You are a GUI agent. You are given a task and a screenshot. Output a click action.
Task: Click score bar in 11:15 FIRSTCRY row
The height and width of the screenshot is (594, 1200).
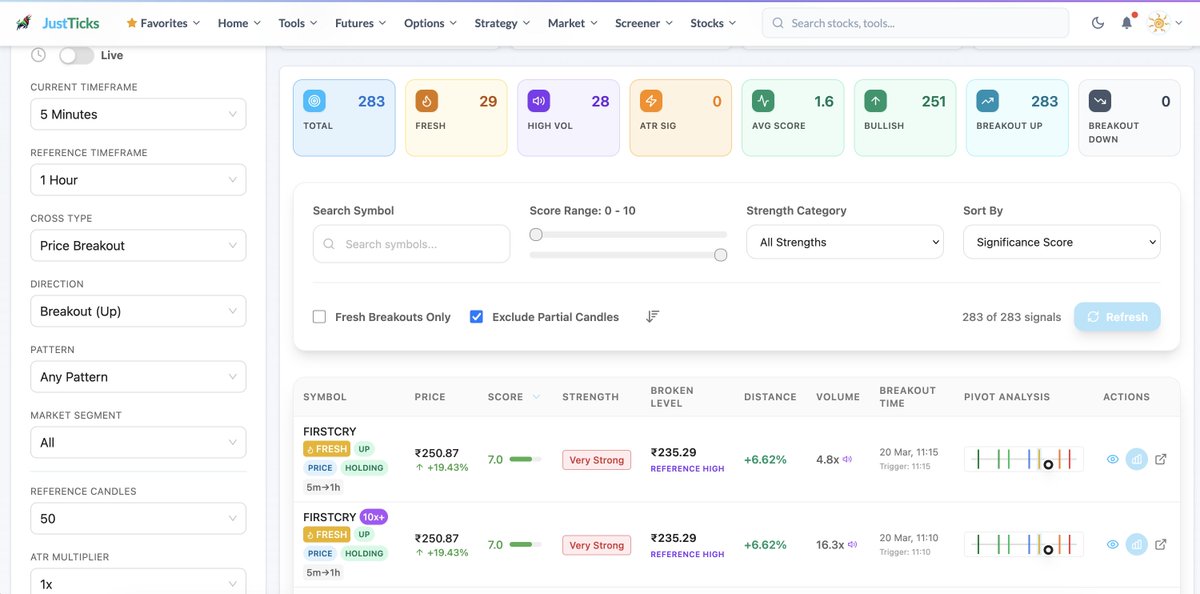[x=525, y=460]
